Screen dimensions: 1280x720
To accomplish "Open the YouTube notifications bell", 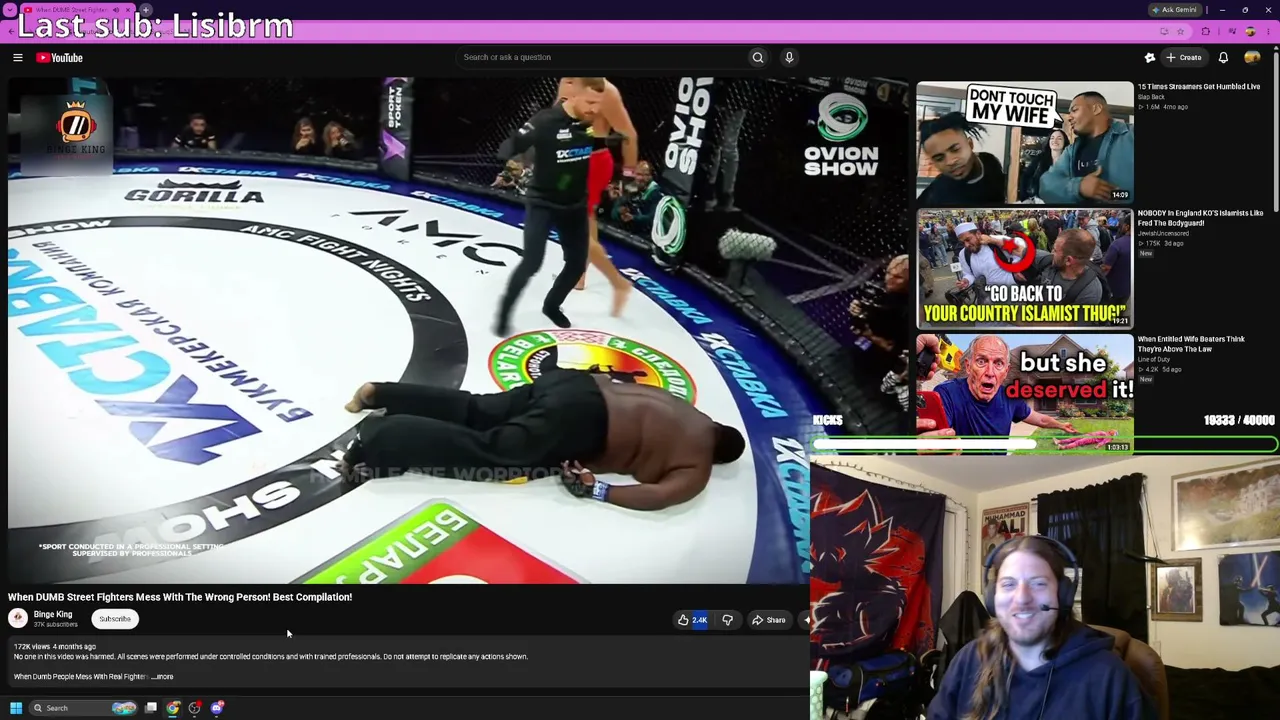I will click(1223, 58).
